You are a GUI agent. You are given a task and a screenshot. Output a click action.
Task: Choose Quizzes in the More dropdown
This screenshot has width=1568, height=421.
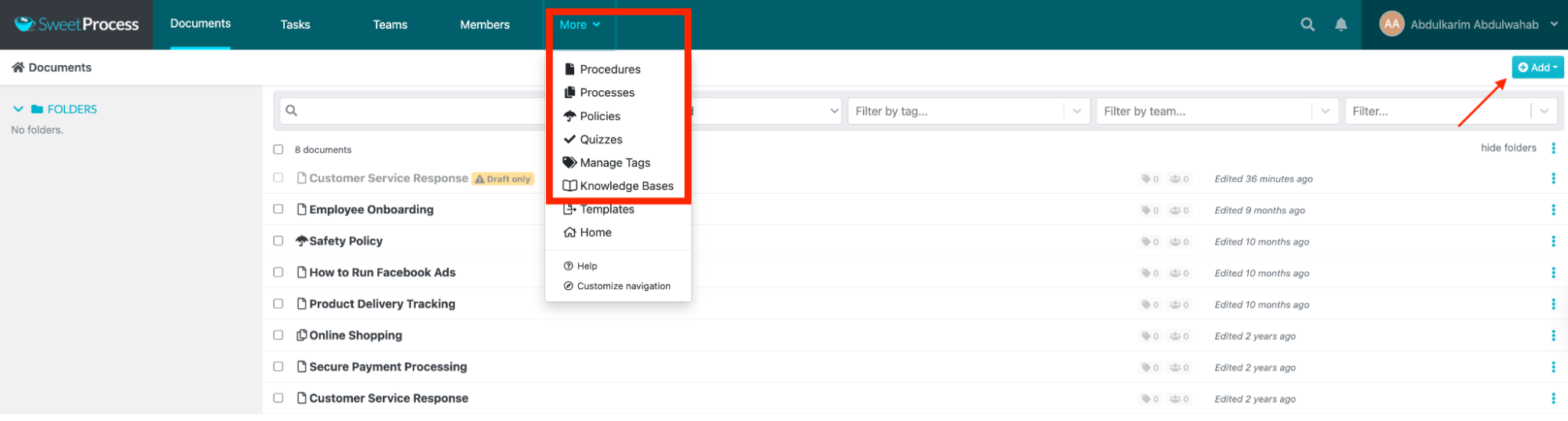(601, 140)
